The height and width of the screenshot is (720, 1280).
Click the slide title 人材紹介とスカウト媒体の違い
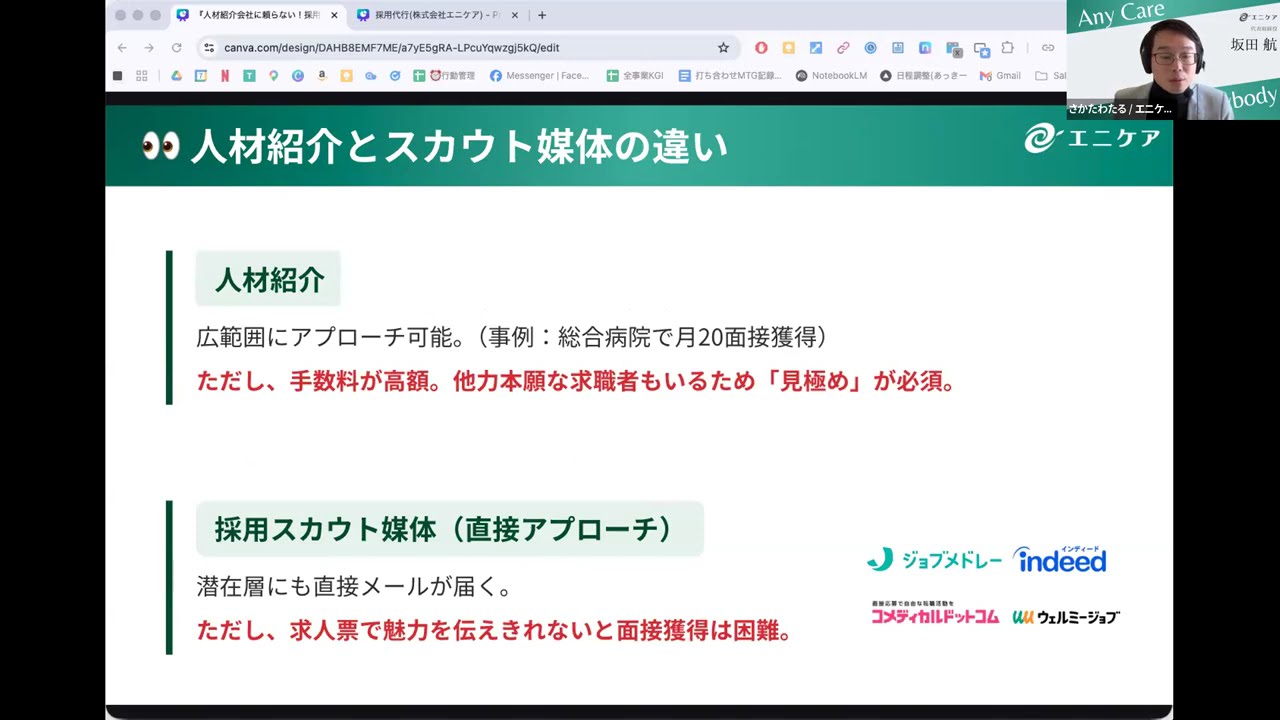click(458, 147)
